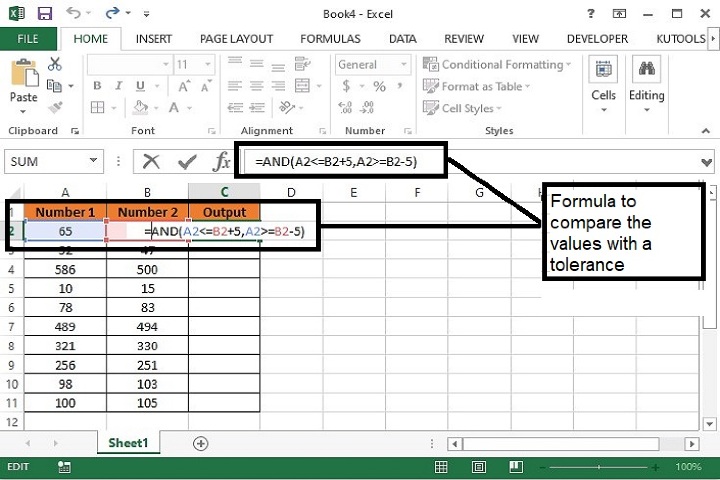
Task: Click the Borders icon
Action: 97,107
